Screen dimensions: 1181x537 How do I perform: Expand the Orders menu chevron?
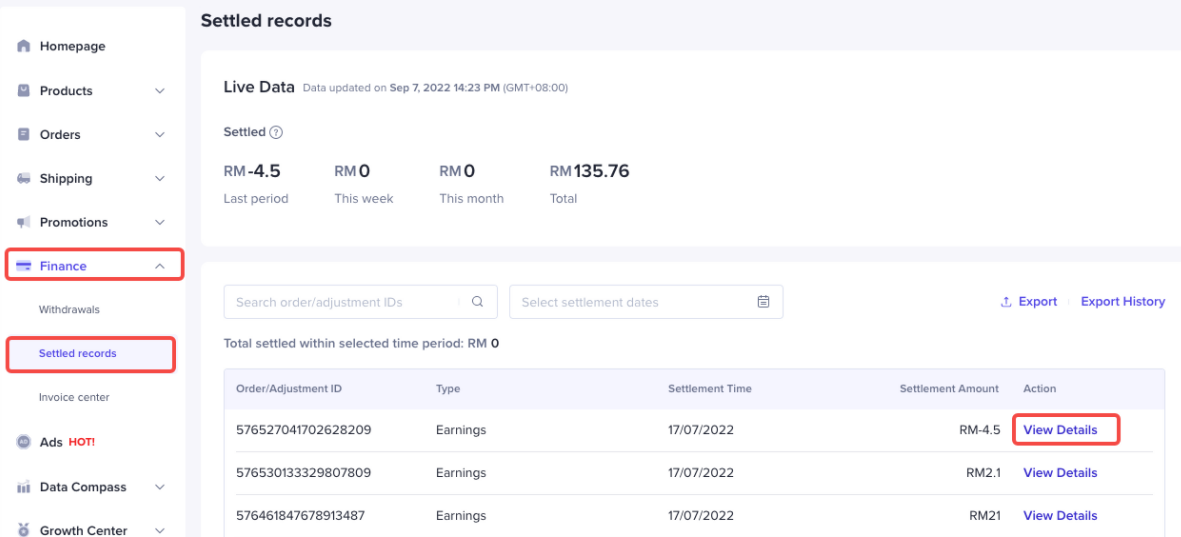pos(159,135)
